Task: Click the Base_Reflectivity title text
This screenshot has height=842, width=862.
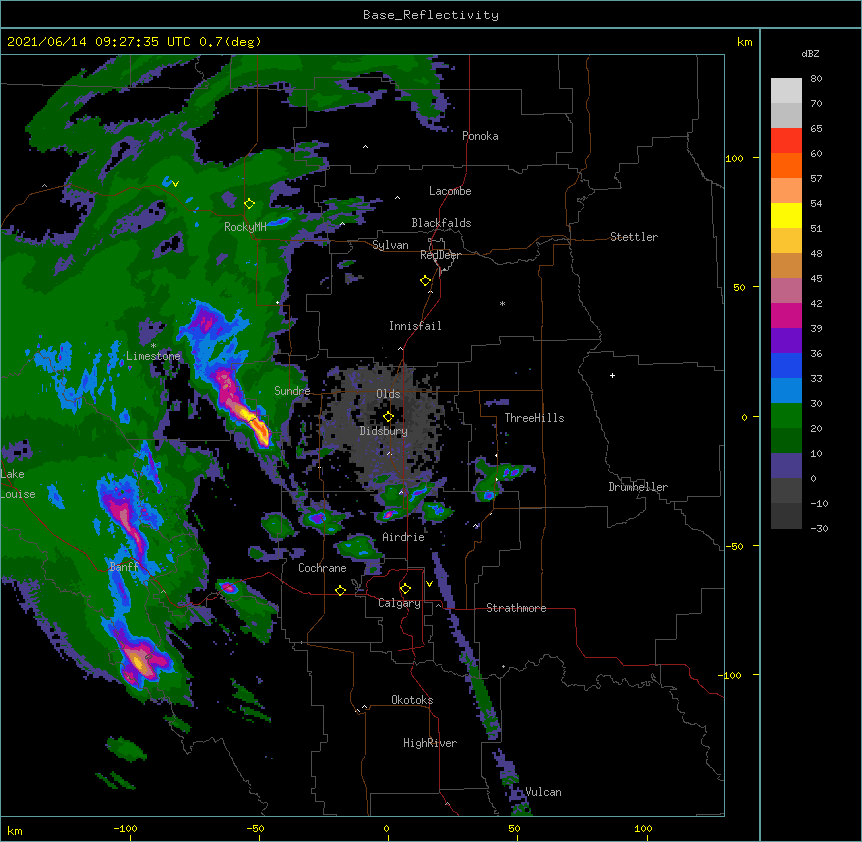Action: 431,15
